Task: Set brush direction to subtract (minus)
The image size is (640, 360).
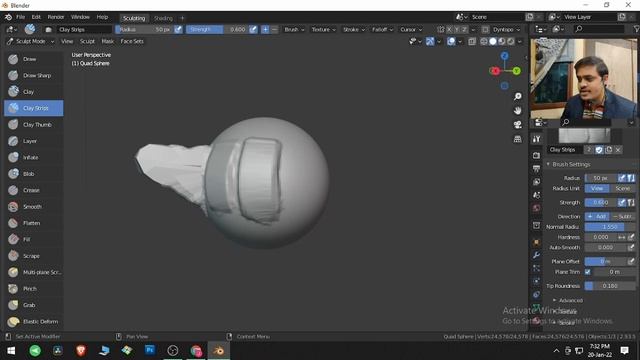Action: [274, 29]
